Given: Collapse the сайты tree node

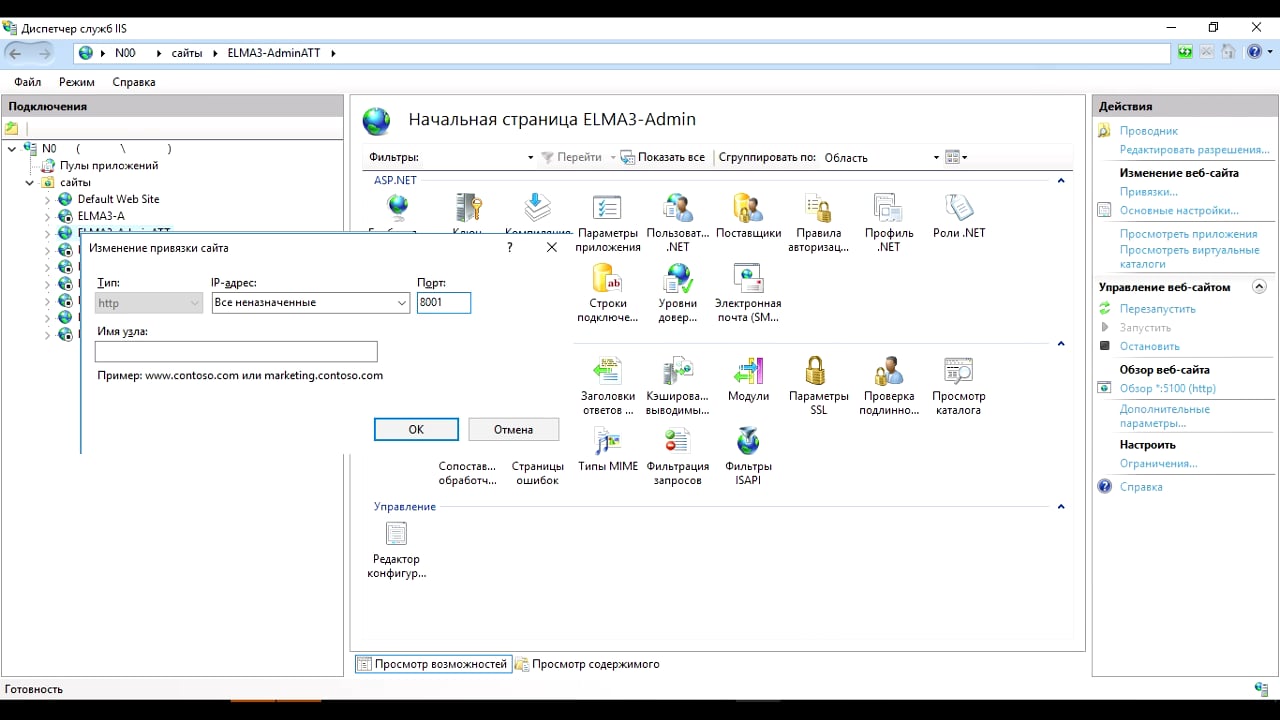Looking at the screenshot, I should 30,183.
